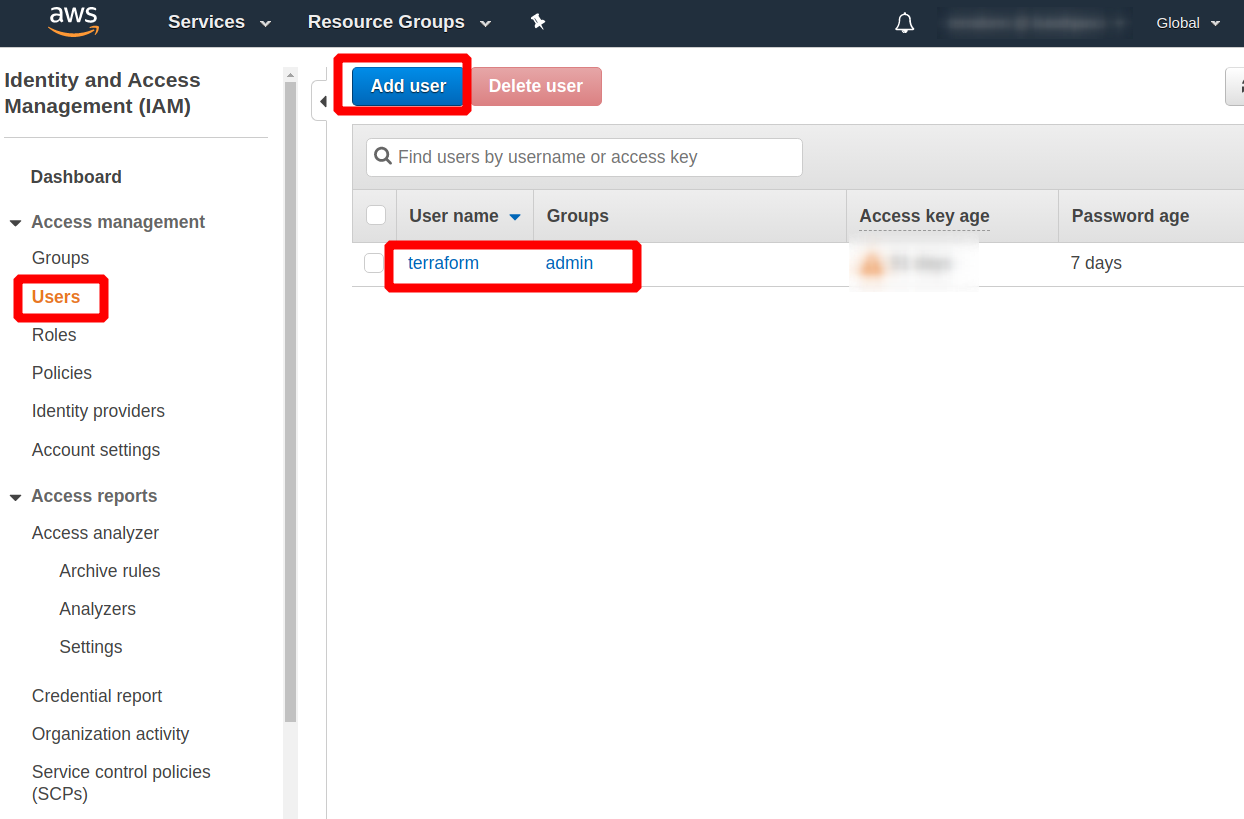Open Access analyzer page
Screen dimensions: 1244x819
click(x=95, y=533)
